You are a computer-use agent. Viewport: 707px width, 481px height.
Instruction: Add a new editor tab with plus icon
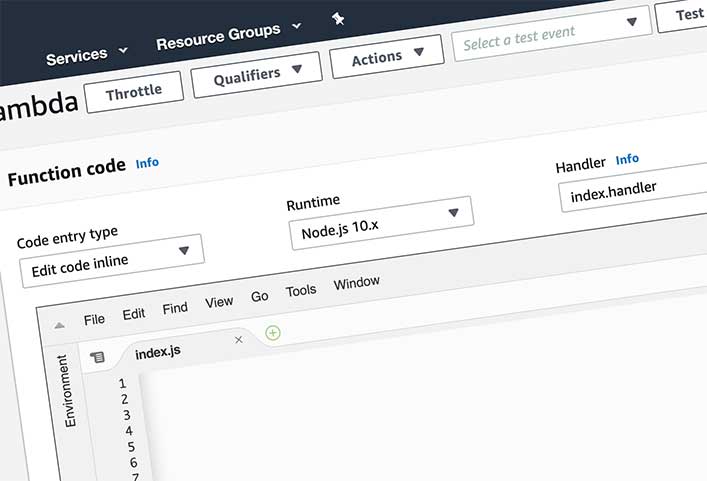coord(273,333)
